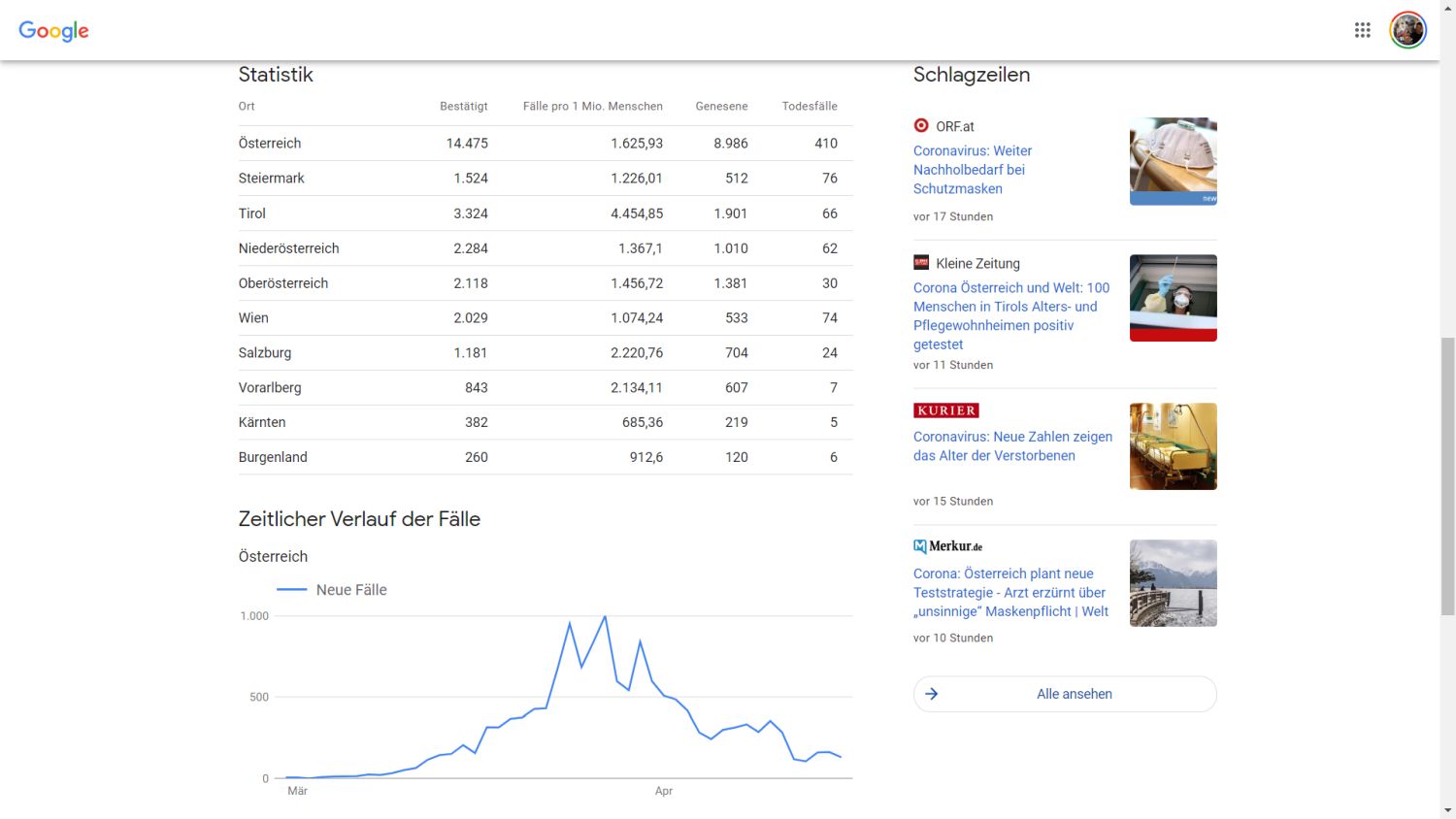The width and height of the screenshot is (1456, 819).
Task: Click the ORF.at source icon
Action: point(921,126)
